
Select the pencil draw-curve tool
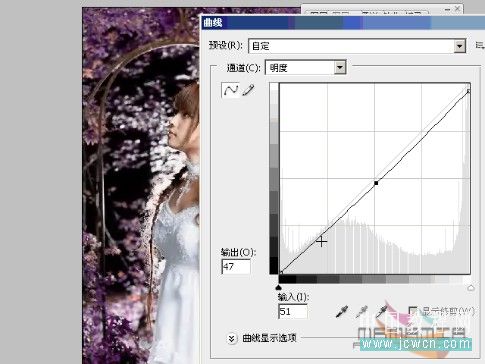click(x=248, y=90)
